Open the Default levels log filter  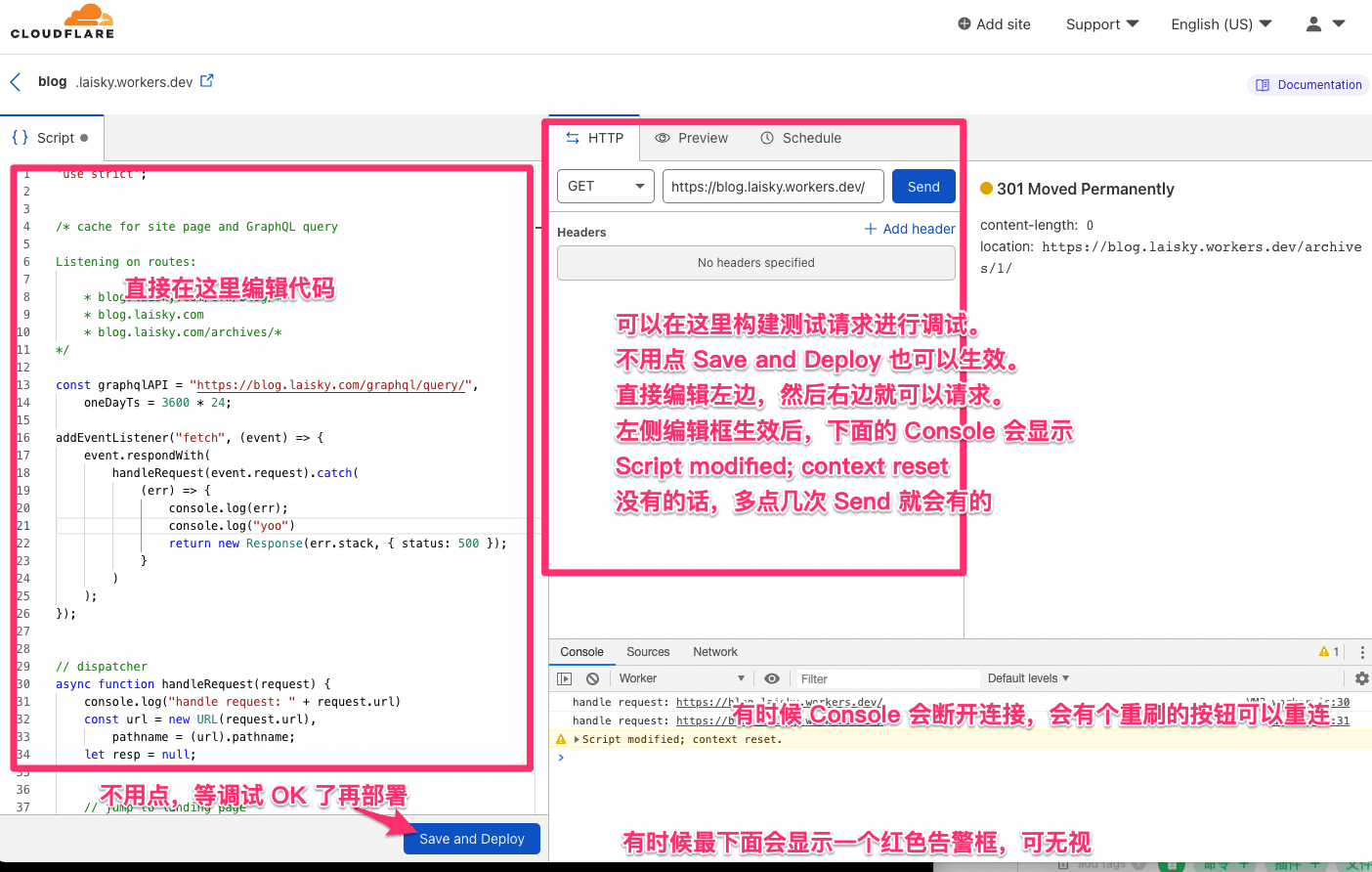(1028, 678)
